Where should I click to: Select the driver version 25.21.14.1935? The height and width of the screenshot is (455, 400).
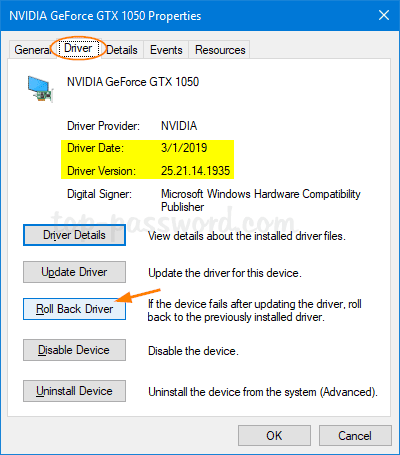[x=195, y=171]
